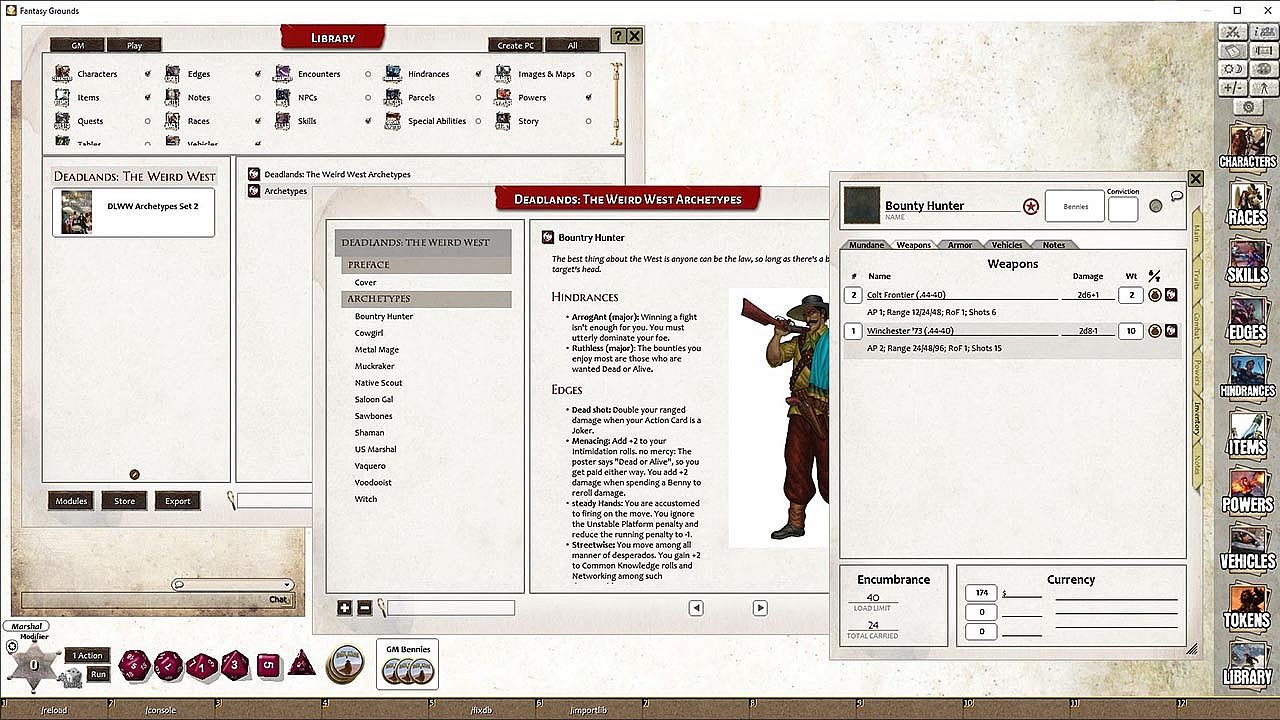Screen dimensions: 1280x720
Task: Pick up the d20 die
Action: coord(134,665)
